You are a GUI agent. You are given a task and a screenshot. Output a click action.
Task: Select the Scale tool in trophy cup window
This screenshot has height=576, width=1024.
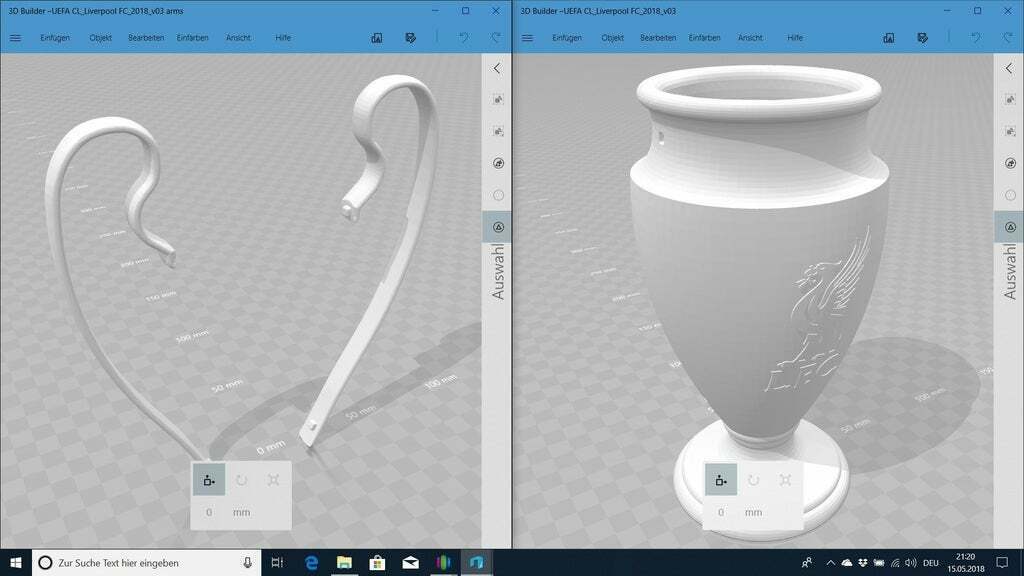click(x=786, y=480)
